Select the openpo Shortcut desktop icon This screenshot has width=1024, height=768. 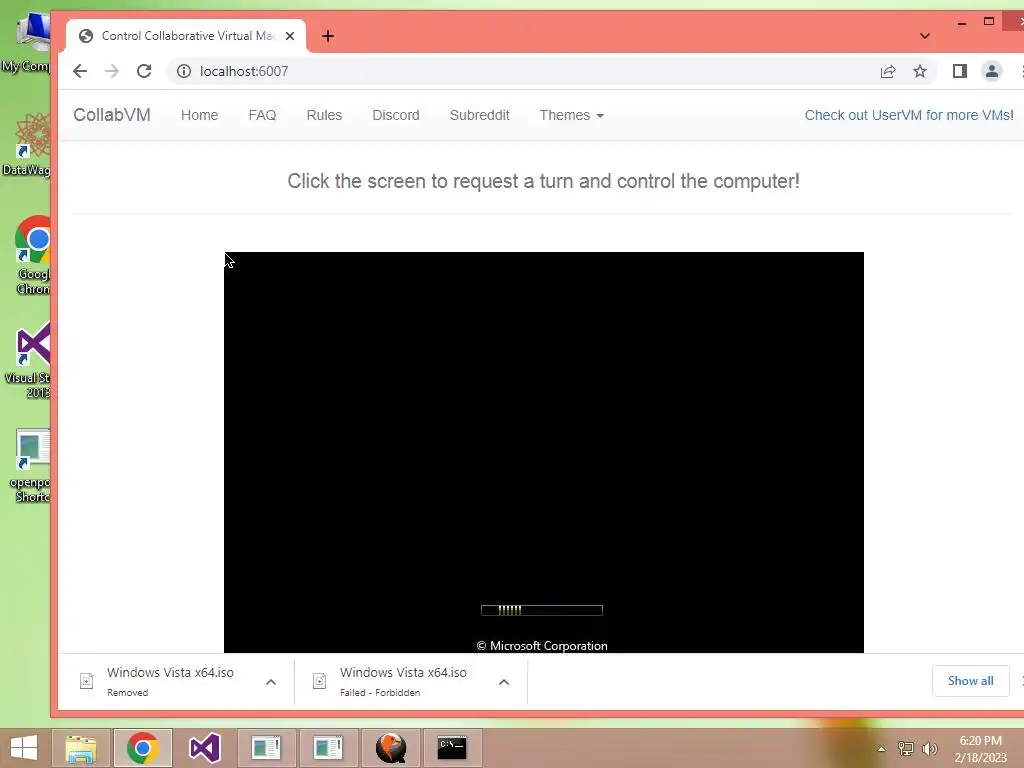pyautogui.click(x=30, y=466)
